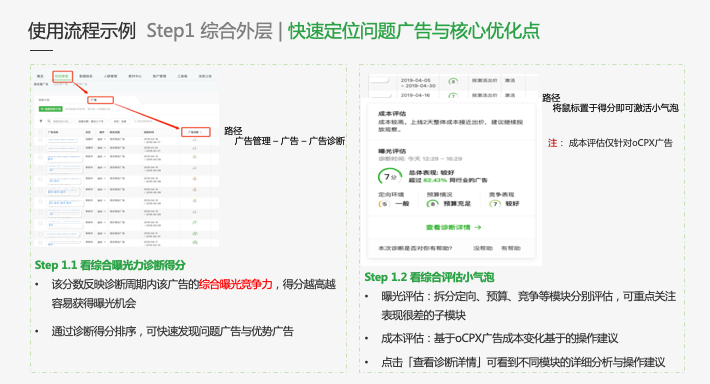Click the green 82.43% percentage

coord(435,180)
